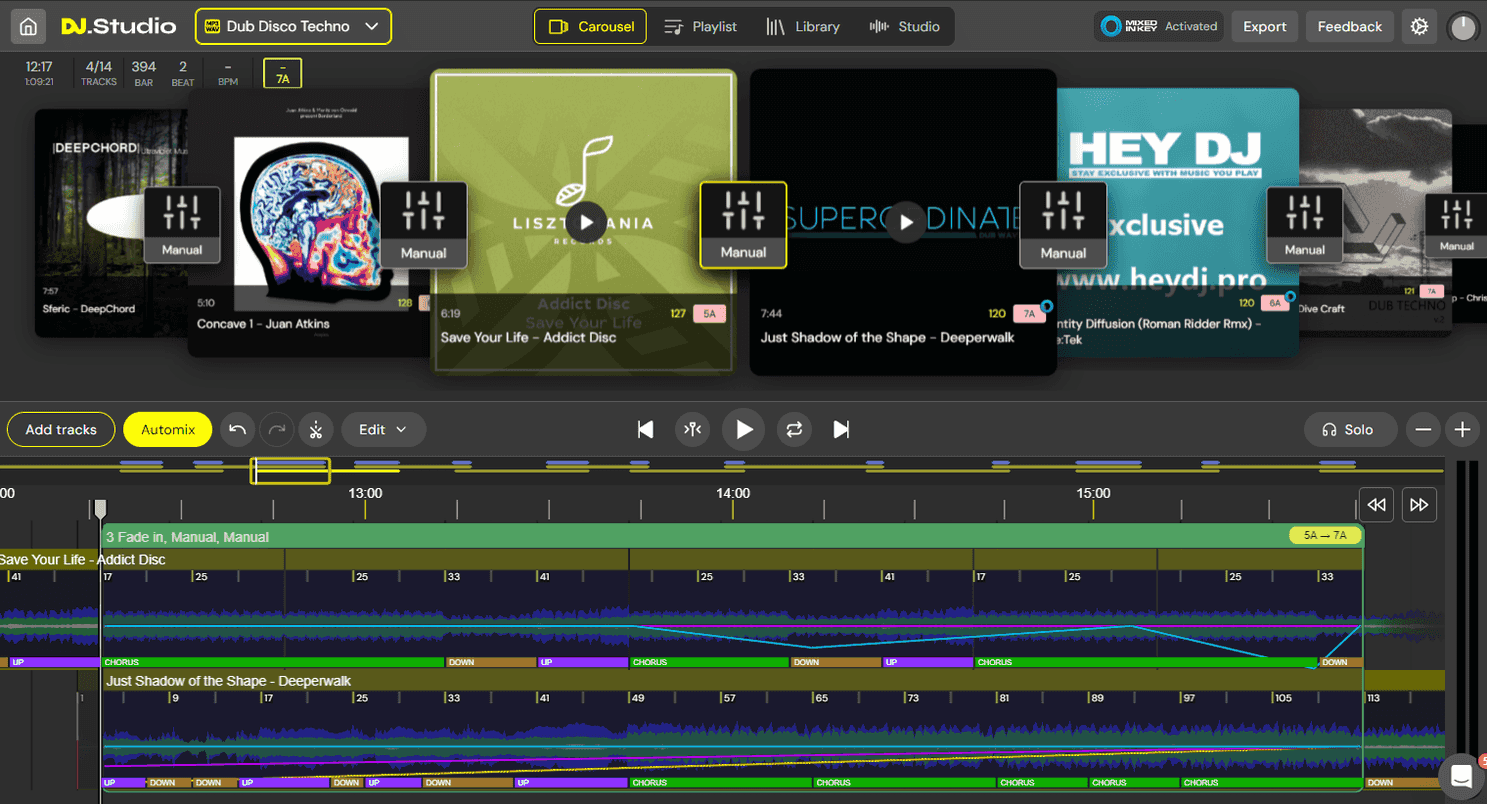
Task: Skip to next track icon
Action: click(x=841, y=430)
